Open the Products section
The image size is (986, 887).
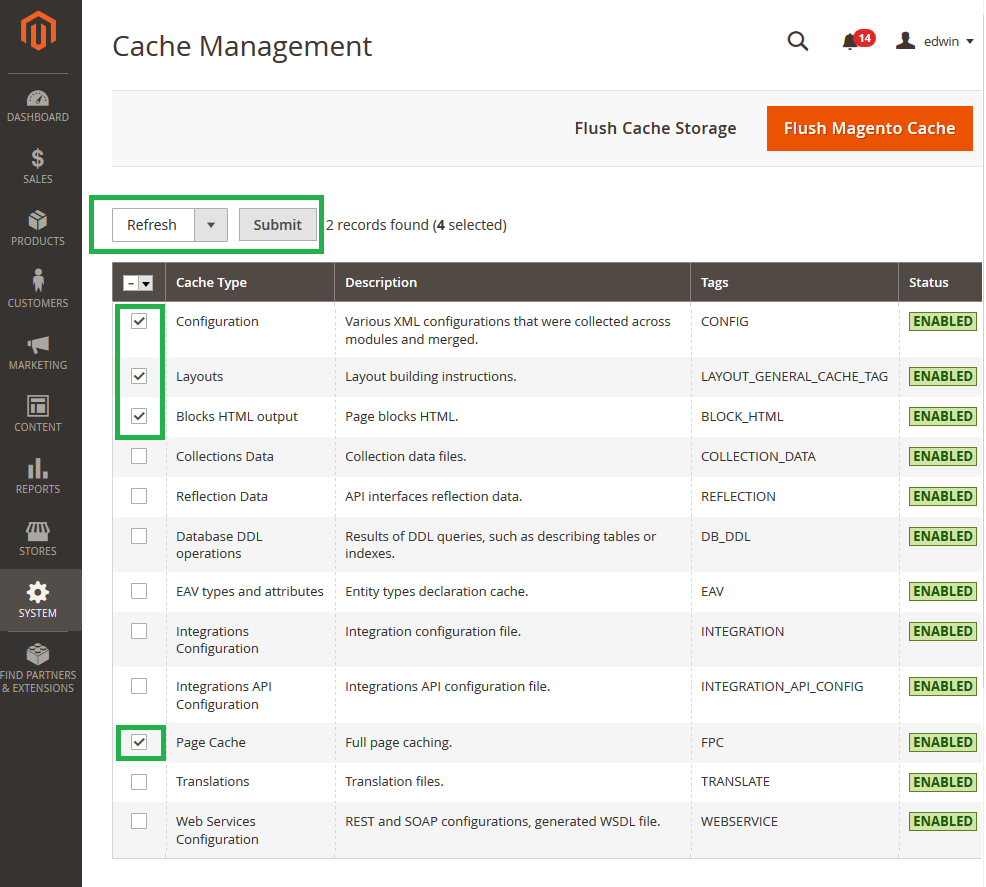coord(38,228)
